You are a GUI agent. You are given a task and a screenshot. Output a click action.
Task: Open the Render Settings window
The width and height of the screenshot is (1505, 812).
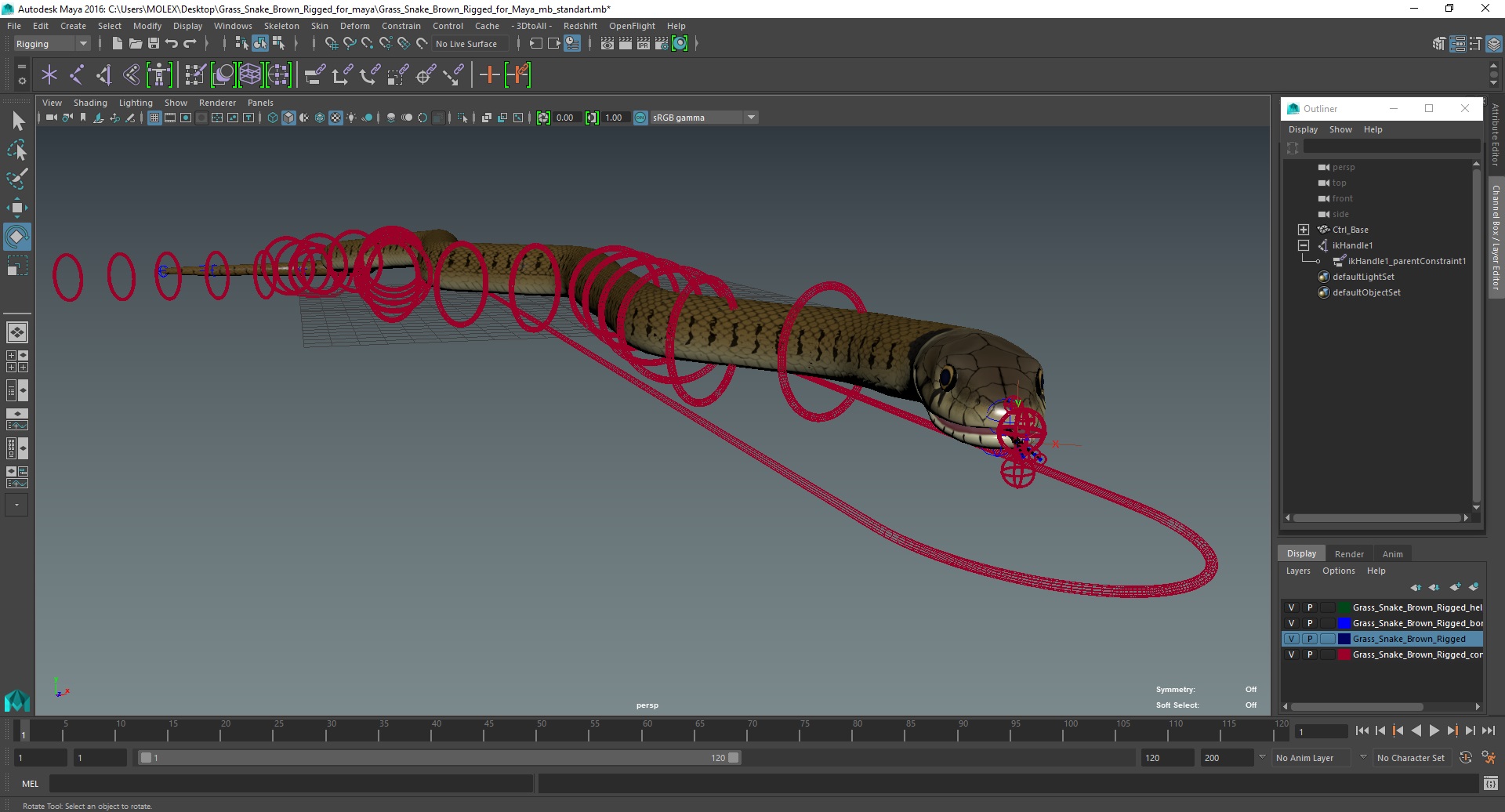click(x=662, y=44)
